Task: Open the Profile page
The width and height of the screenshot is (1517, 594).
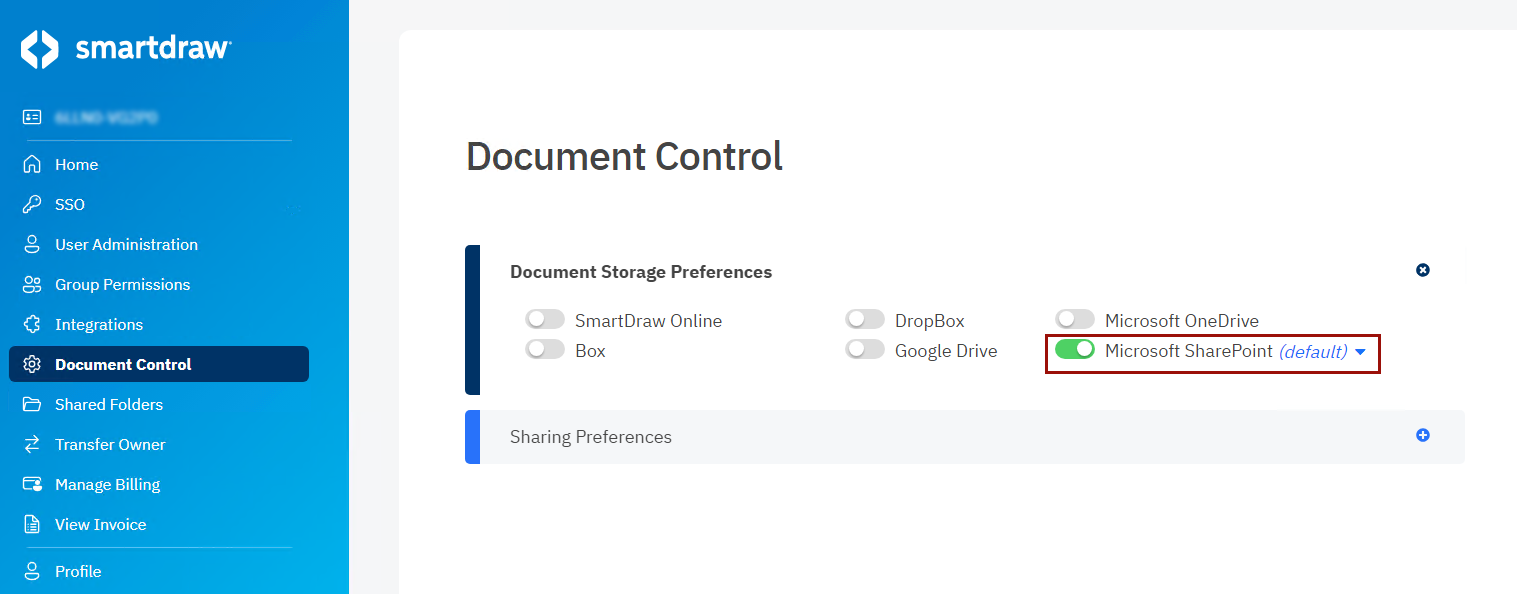Action: tap(30, 571)
